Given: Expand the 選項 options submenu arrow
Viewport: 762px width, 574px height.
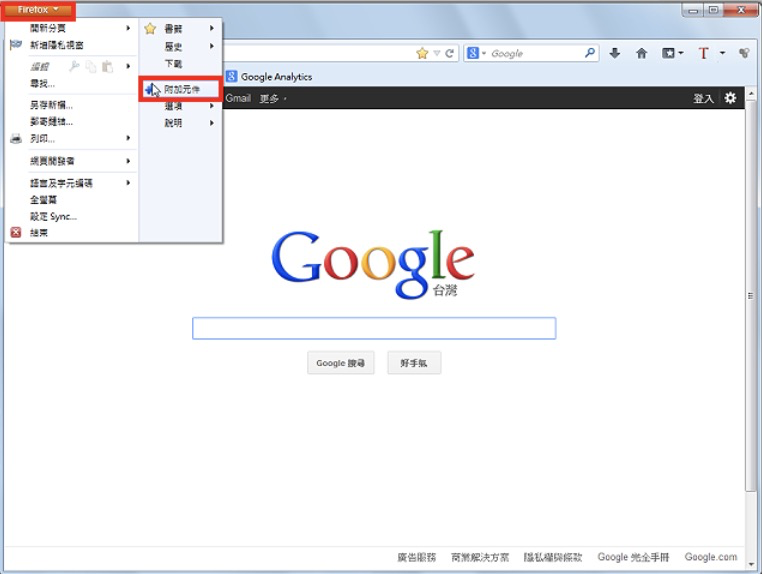Looking at the screenshot, I should coord(211,106).
